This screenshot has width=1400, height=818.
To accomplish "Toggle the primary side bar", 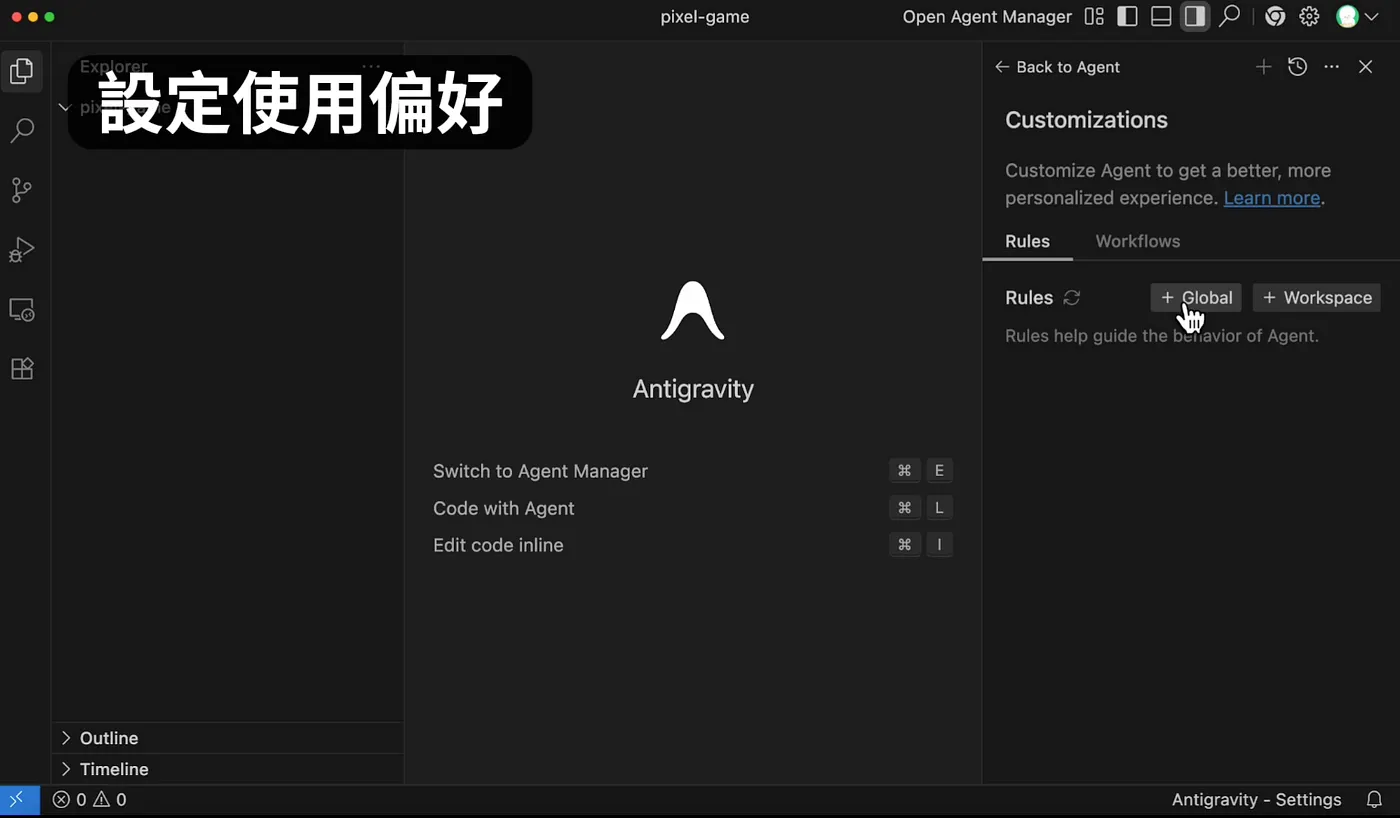I will (1127, 17).
